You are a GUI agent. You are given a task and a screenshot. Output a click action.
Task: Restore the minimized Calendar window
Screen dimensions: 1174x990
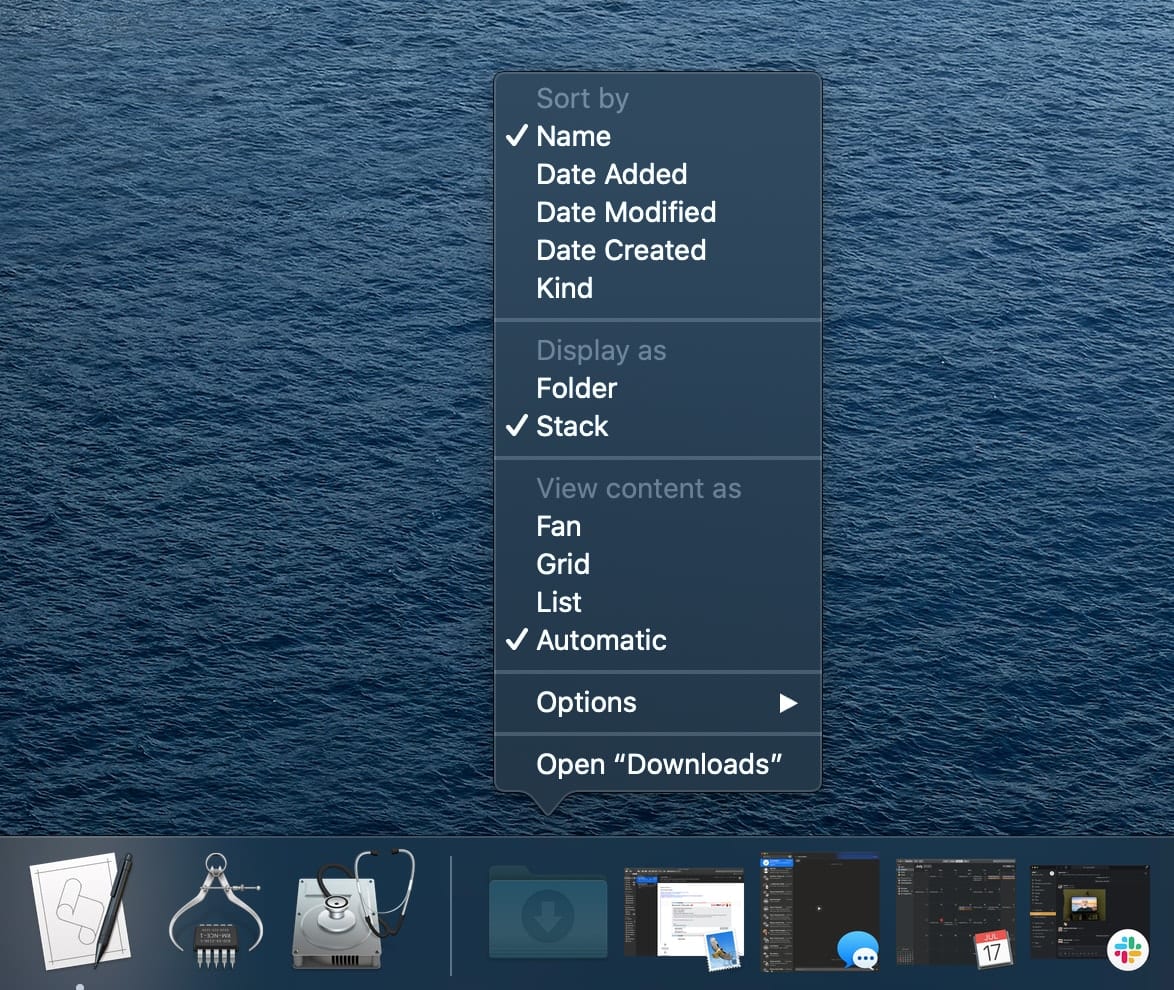coord(955,912)
